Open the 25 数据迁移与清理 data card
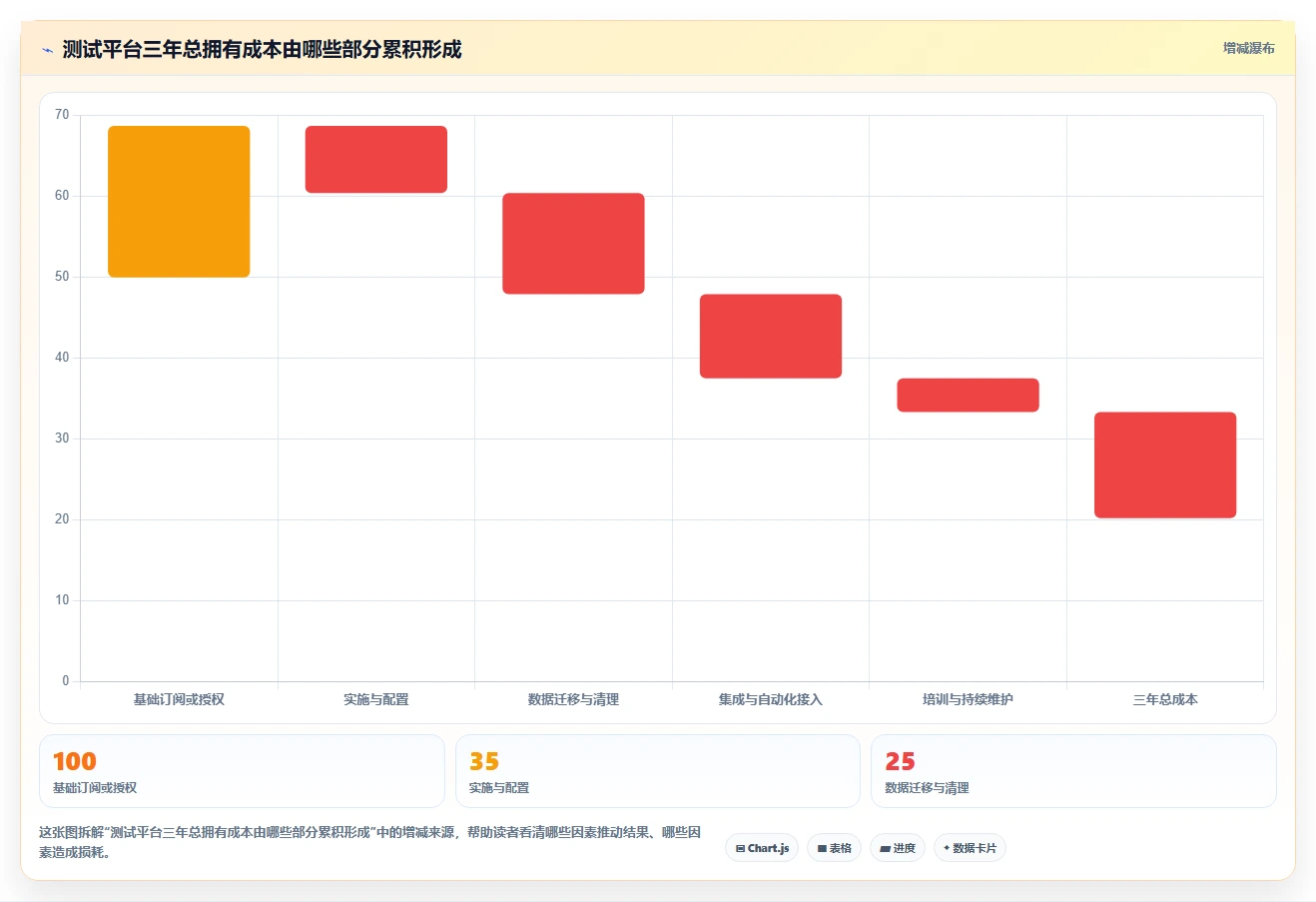Screen dimensions: 1316x902 pos(1073,771)
